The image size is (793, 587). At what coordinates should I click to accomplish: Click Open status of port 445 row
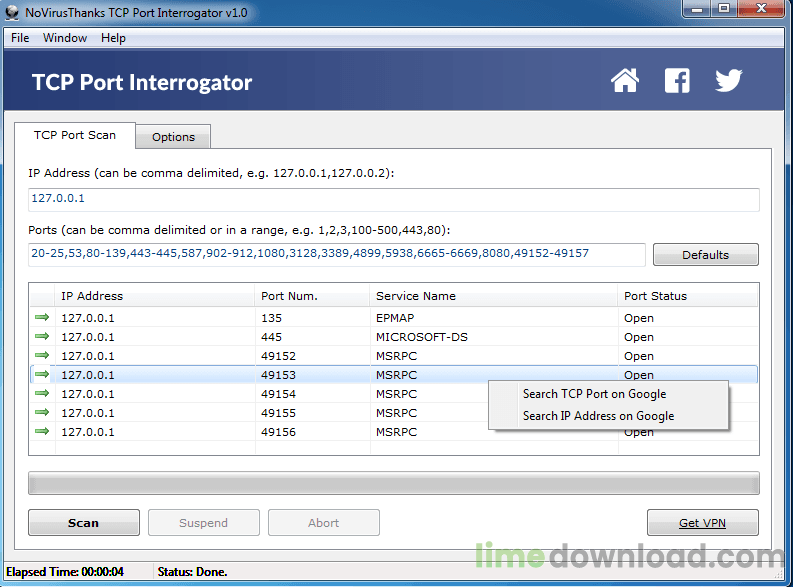tap(639, 337)
